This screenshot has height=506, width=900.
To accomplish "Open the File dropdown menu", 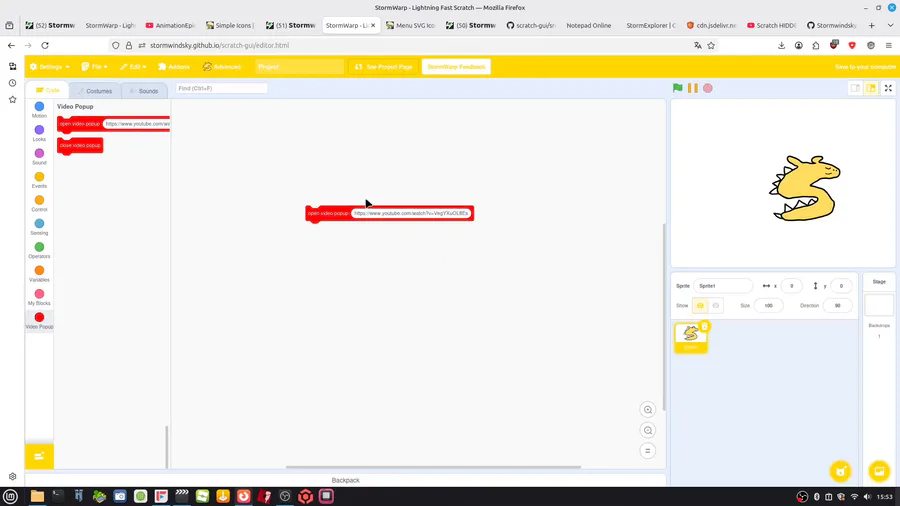I will [x=94, y=67].
